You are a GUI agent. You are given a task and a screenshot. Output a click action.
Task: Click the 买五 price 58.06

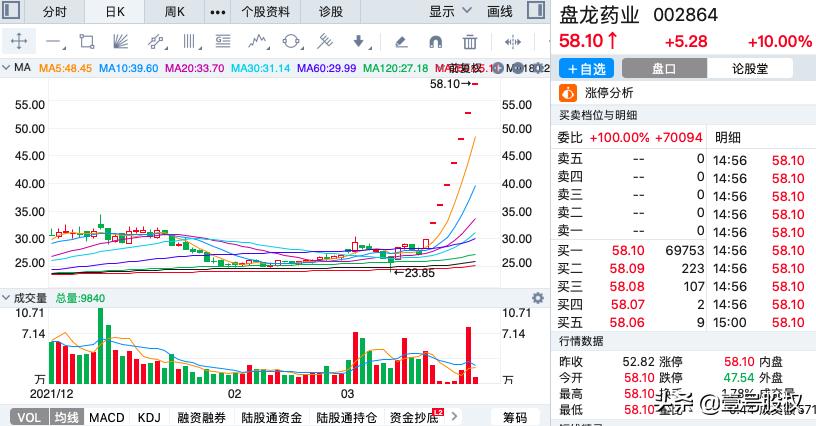tap(627, 322)
